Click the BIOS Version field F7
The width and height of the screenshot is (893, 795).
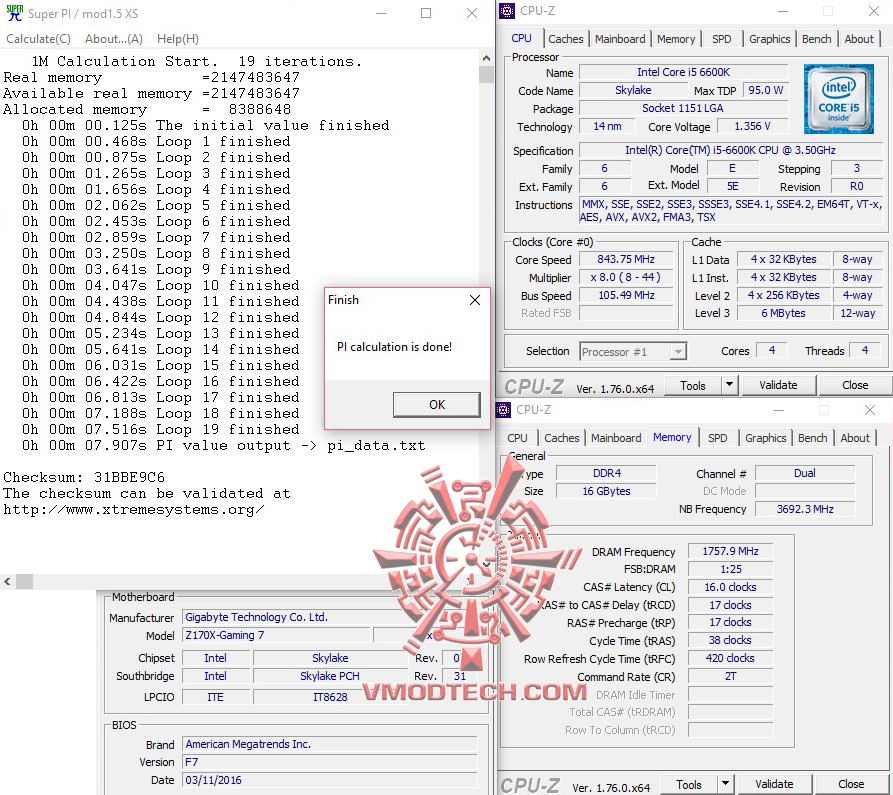[x=330, y=762]
